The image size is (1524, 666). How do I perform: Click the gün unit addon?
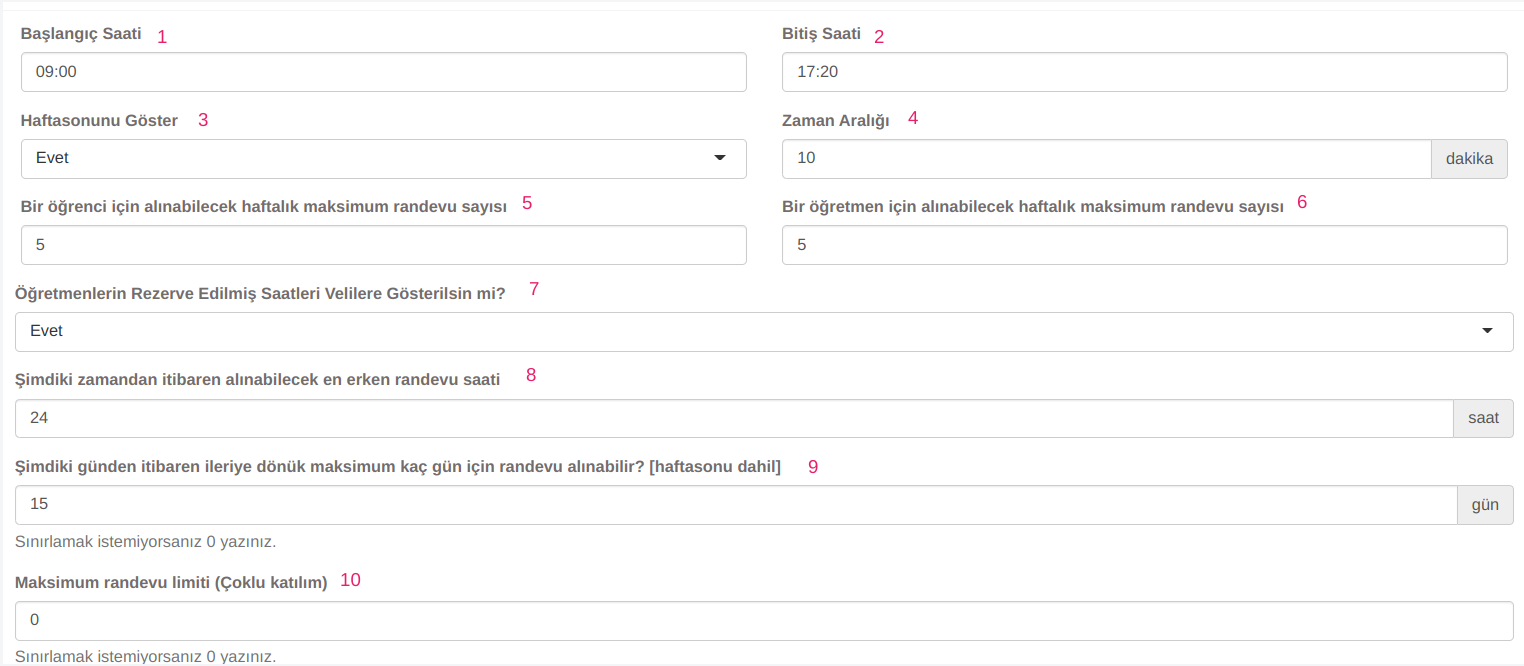click(x=1485, y=505)
